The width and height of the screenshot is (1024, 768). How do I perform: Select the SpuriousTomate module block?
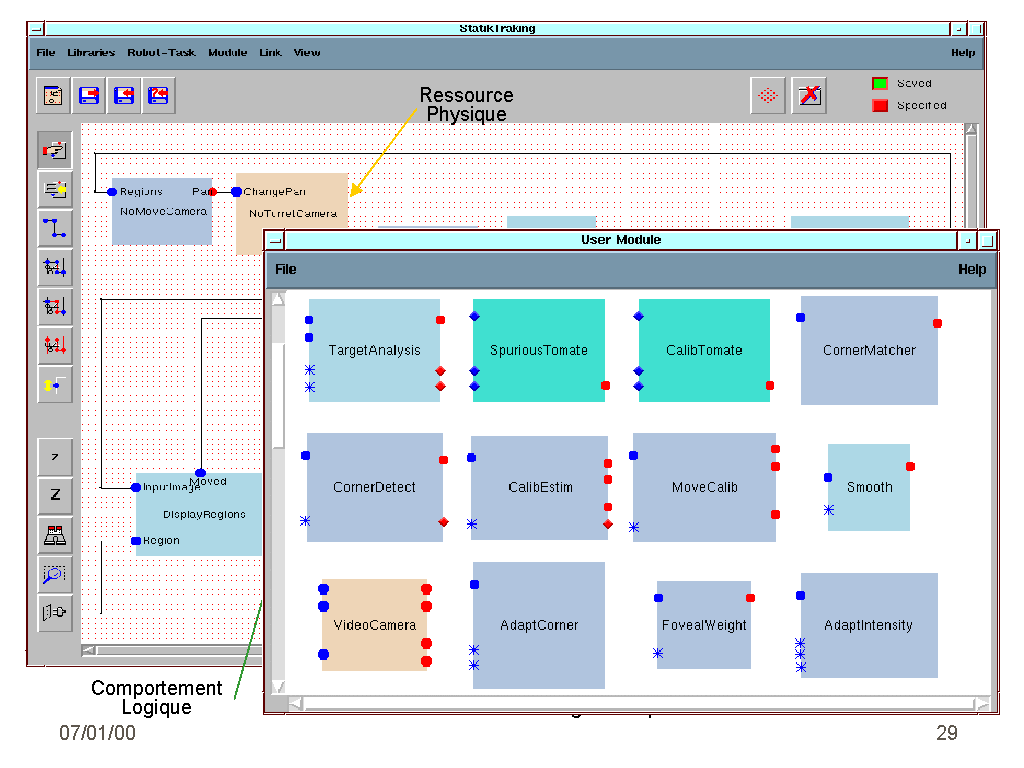pyautogui.click(x=538, y=350)
